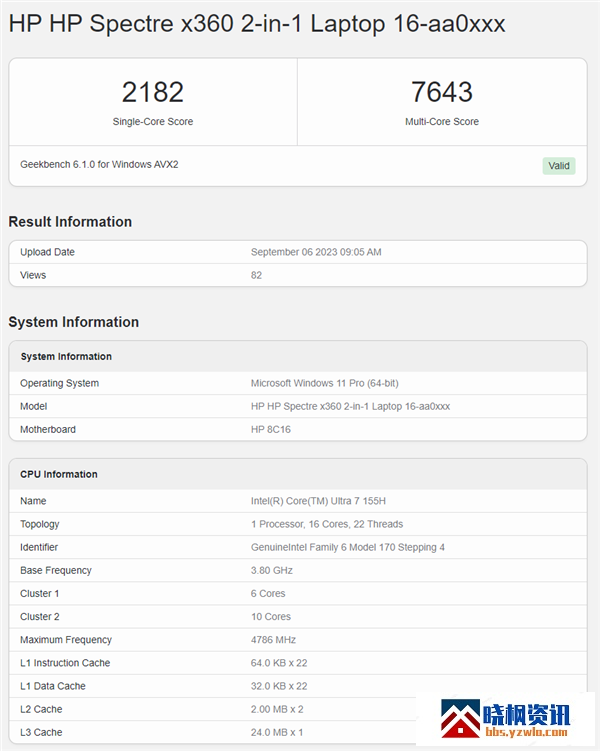Click the Maximum Frequency row label

(x=66, y=640)
